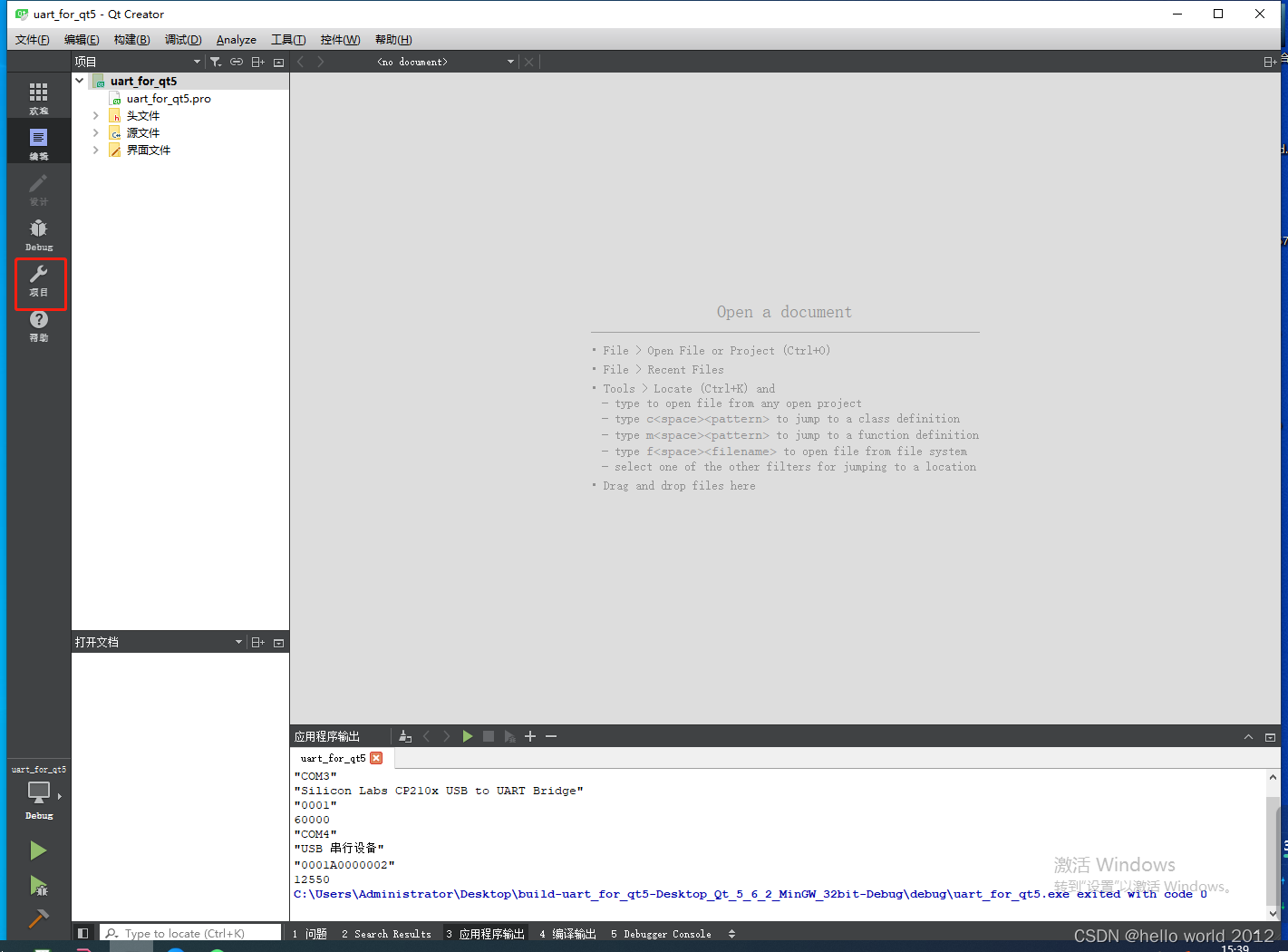Zoom in output pane text with plus
Image resolution: width=1288 pixels, height=952 pixels.
coord(530,736)
